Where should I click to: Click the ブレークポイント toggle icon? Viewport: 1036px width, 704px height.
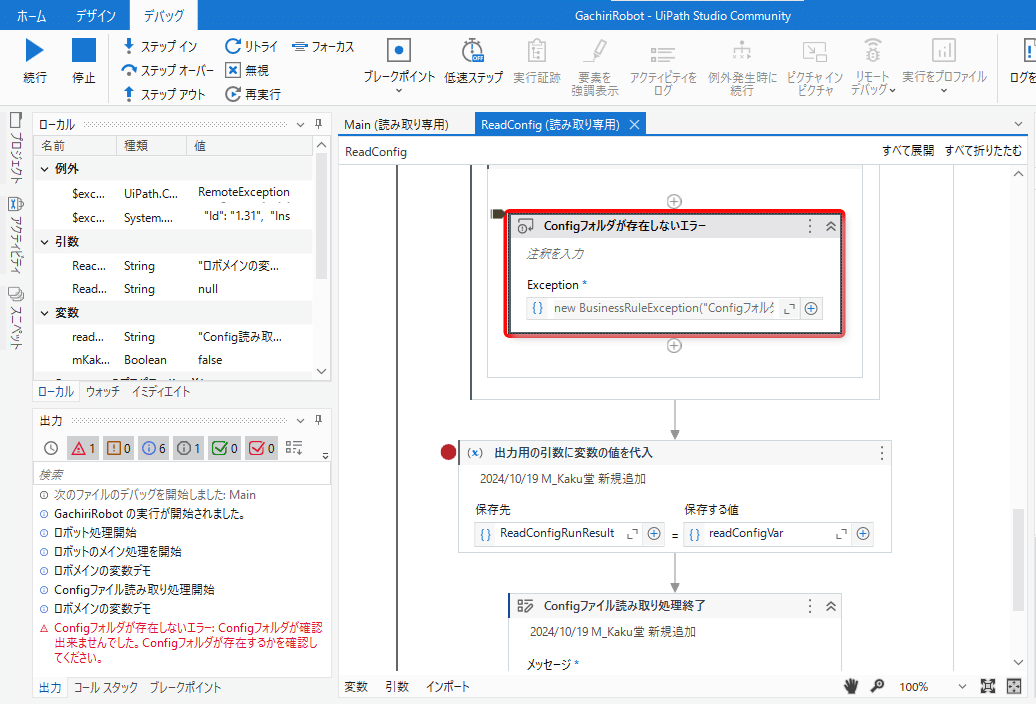tap(398, 50)
